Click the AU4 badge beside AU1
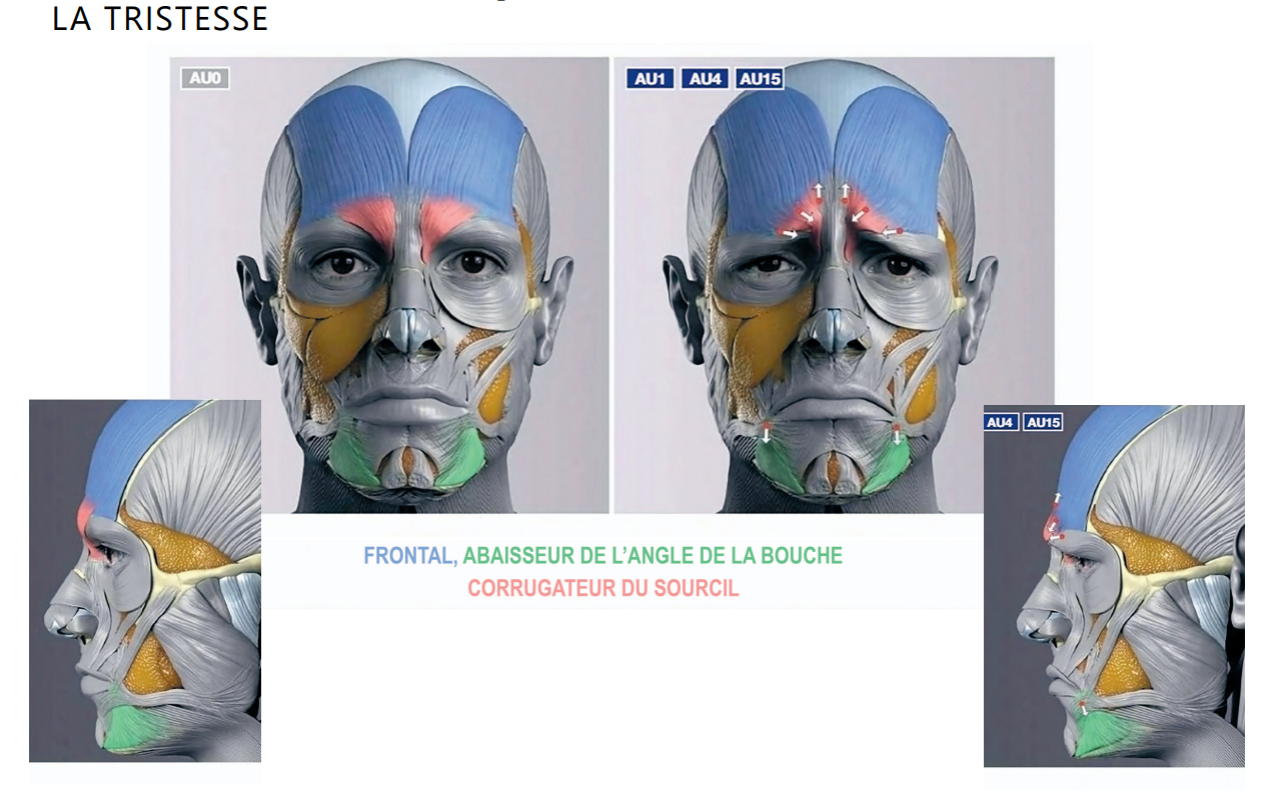 (x=705, y=77)
